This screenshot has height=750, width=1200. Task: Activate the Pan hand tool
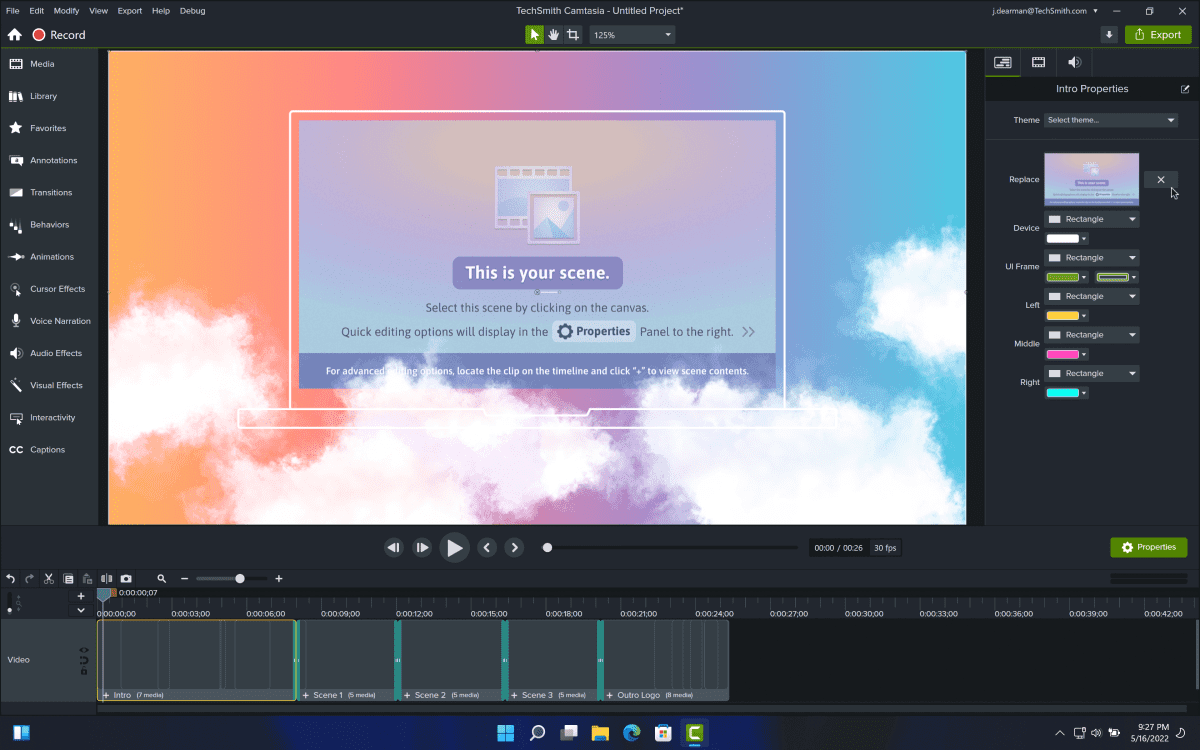point(553,35)
